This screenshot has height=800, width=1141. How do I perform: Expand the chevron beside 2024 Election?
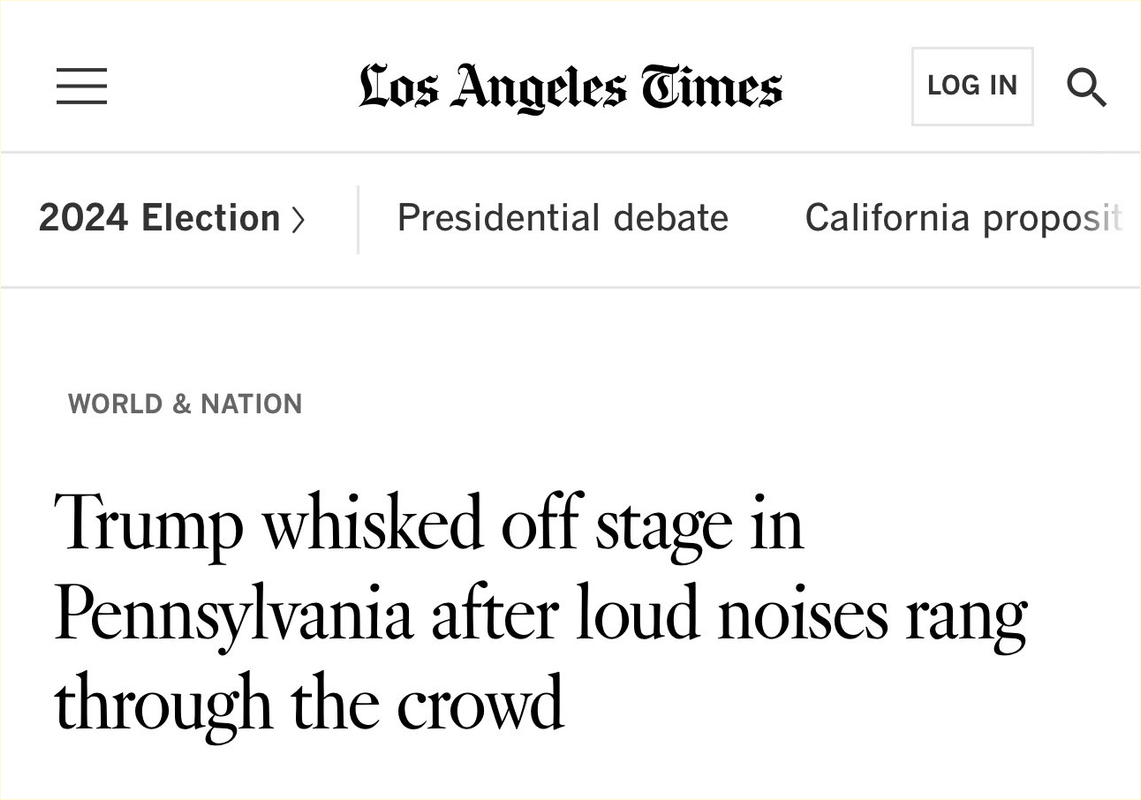point(297,219)
